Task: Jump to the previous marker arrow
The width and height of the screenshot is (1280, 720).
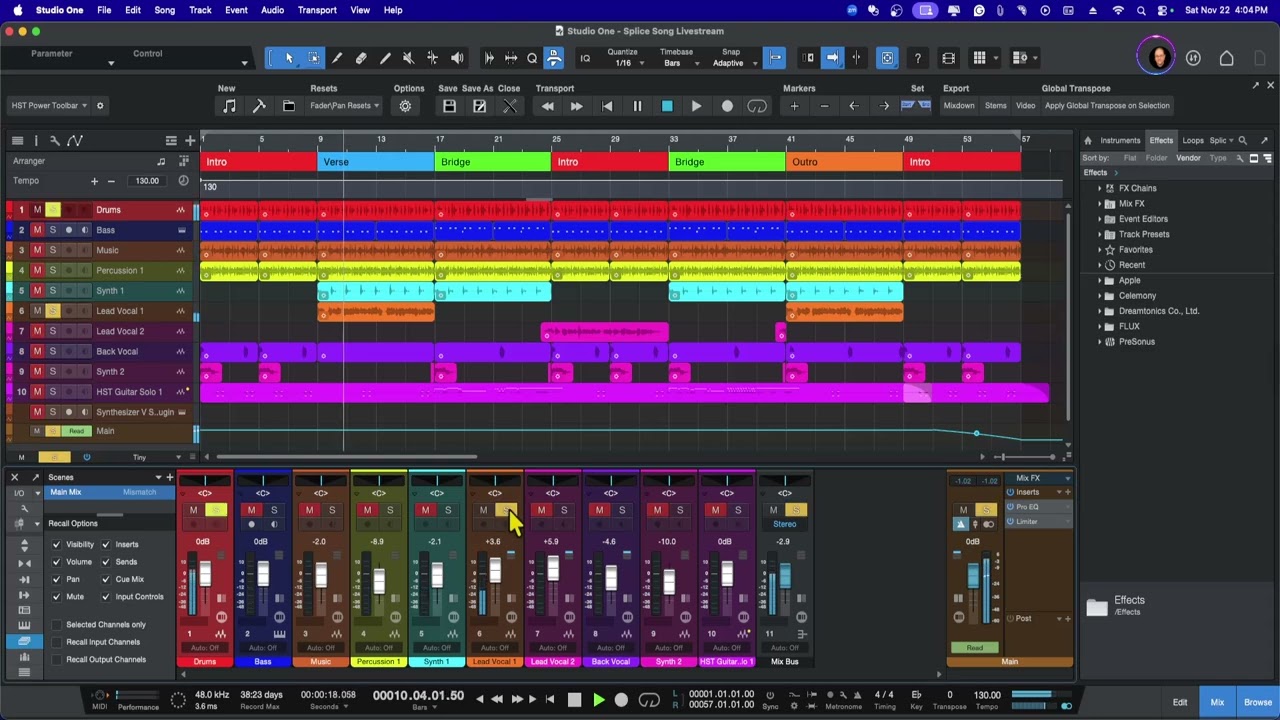Action: [854, 106]
